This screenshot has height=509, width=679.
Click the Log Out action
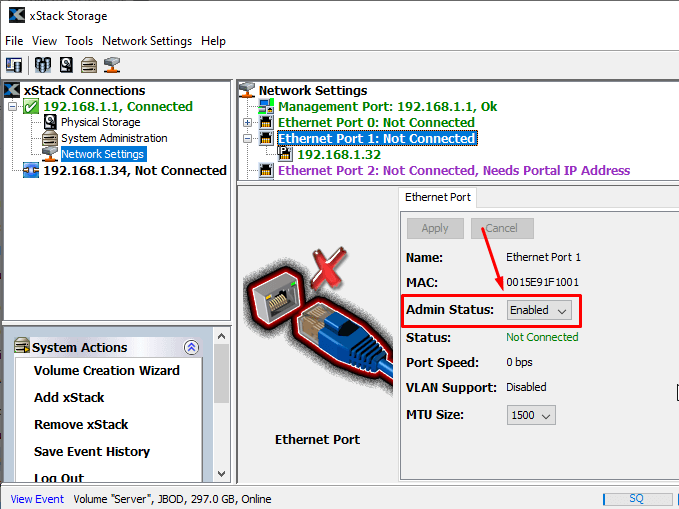(x=59, y=477)
